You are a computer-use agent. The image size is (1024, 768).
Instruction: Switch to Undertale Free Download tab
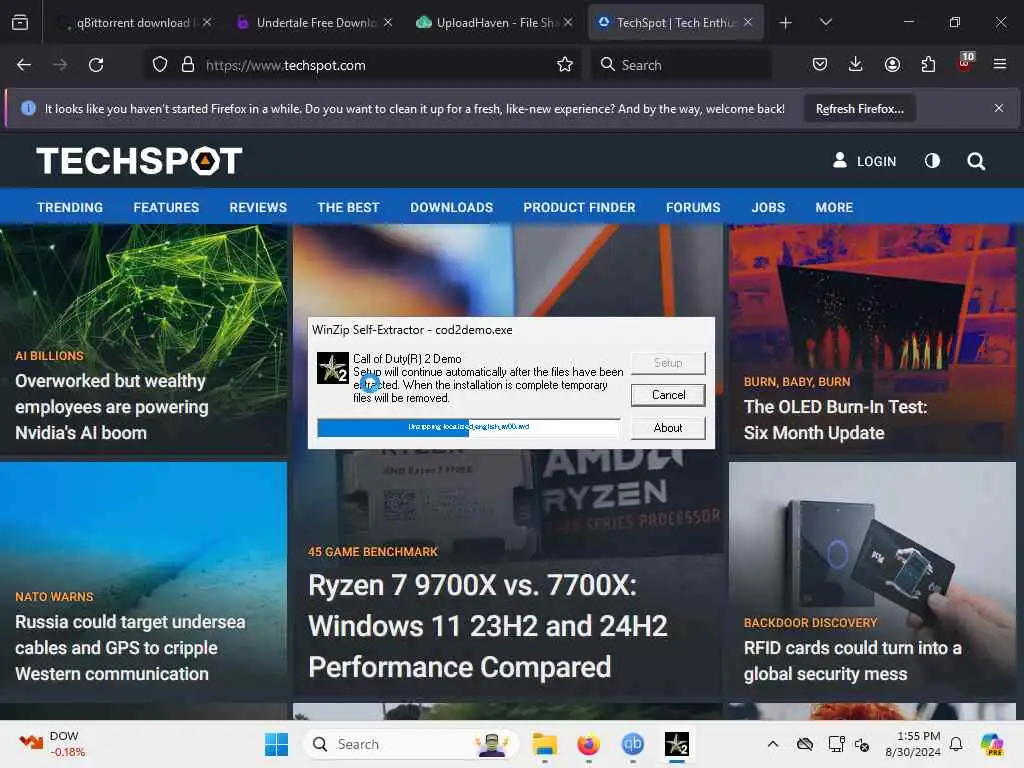click(315, 23)
